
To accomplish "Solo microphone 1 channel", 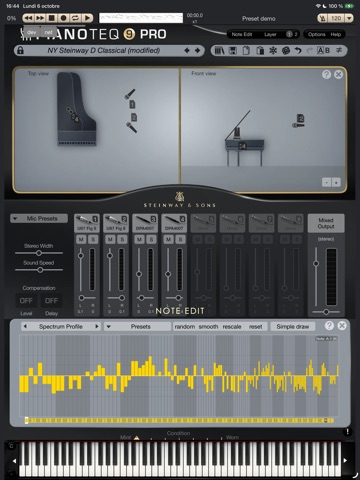I will pos(93,239).
